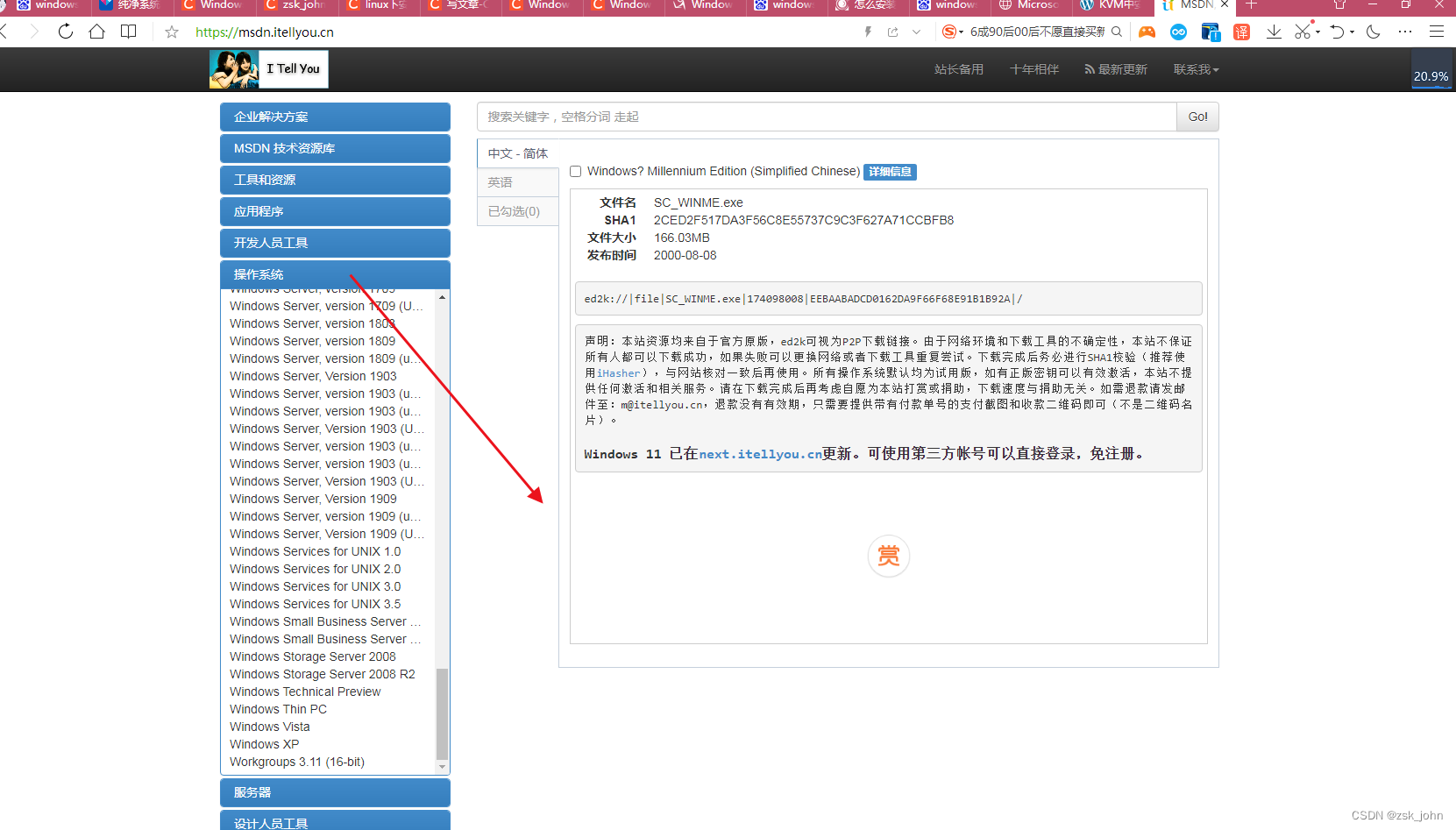Open the game controller extension icon
Screen dimensions: 1456x830
coord(1147,32)
